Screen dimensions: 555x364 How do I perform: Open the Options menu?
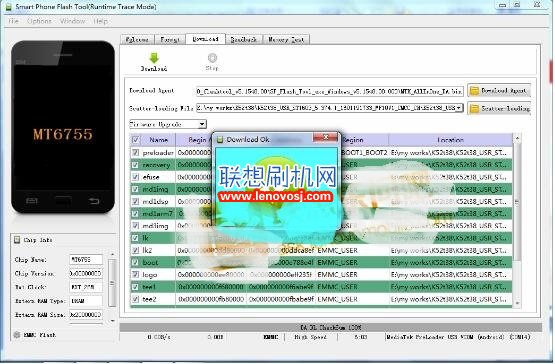pos(39,21)
